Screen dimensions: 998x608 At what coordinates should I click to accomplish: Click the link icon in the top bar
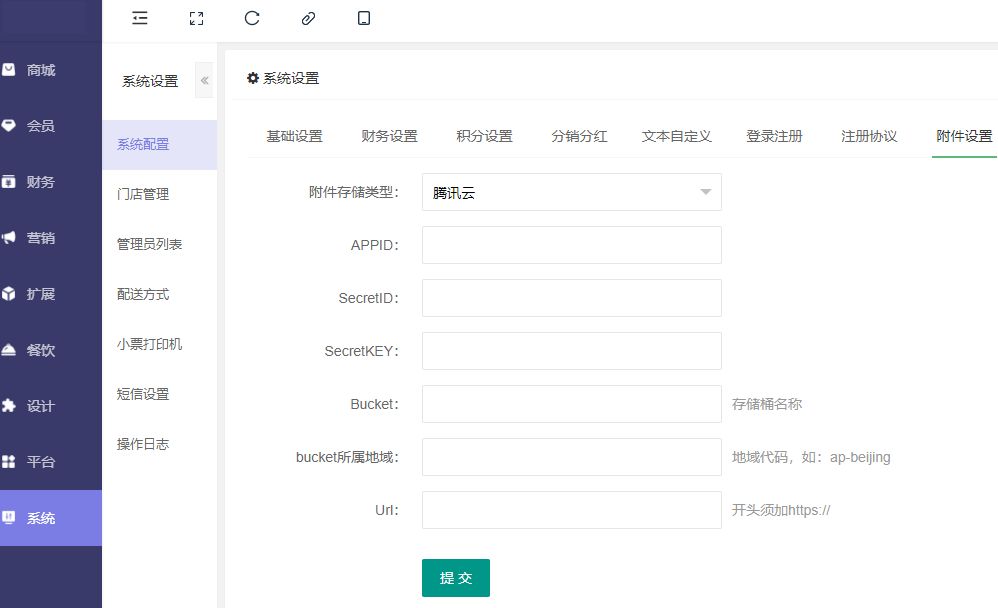click(x=308, y=18)
